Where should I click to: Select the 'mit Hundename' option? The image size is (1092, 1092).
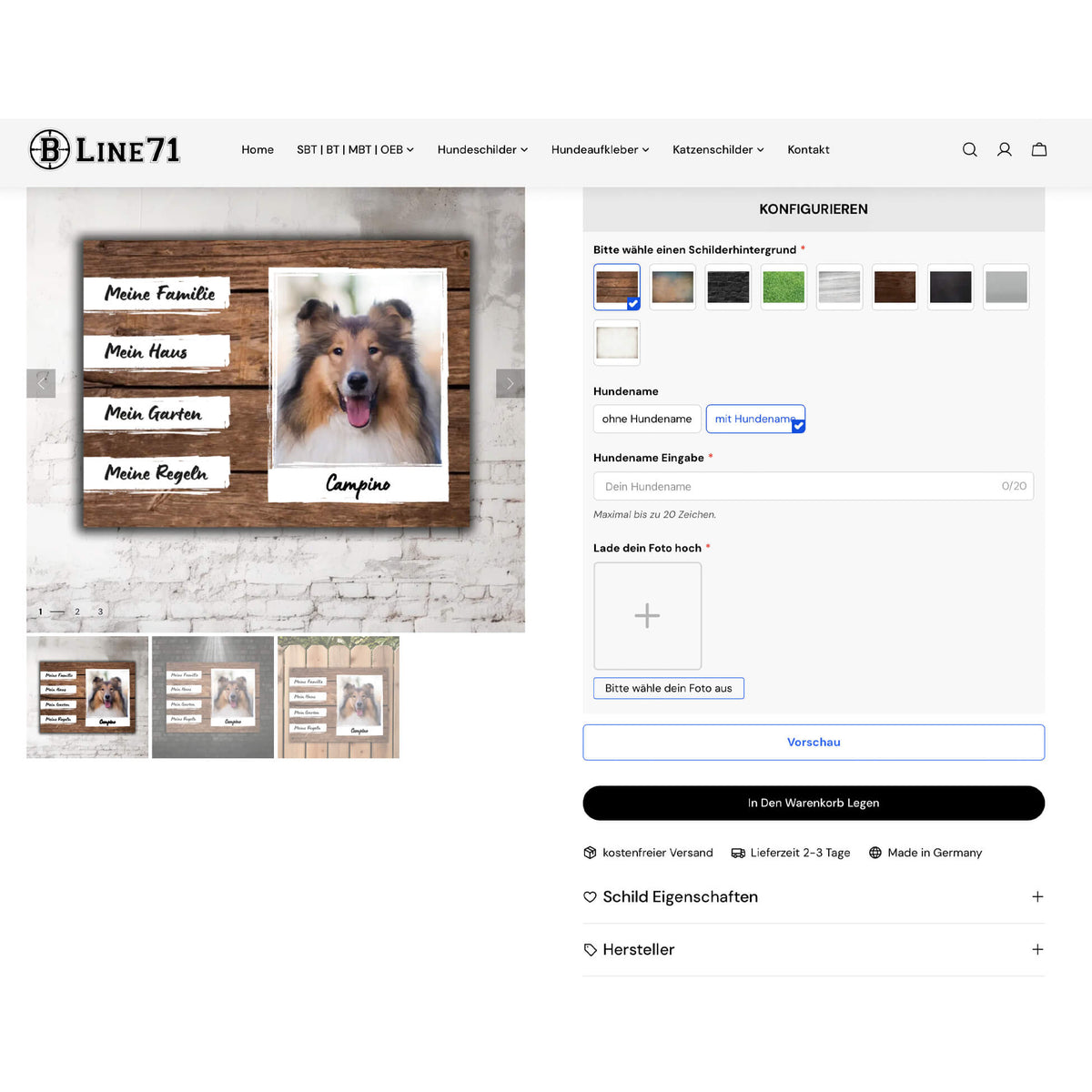point(755,419)
